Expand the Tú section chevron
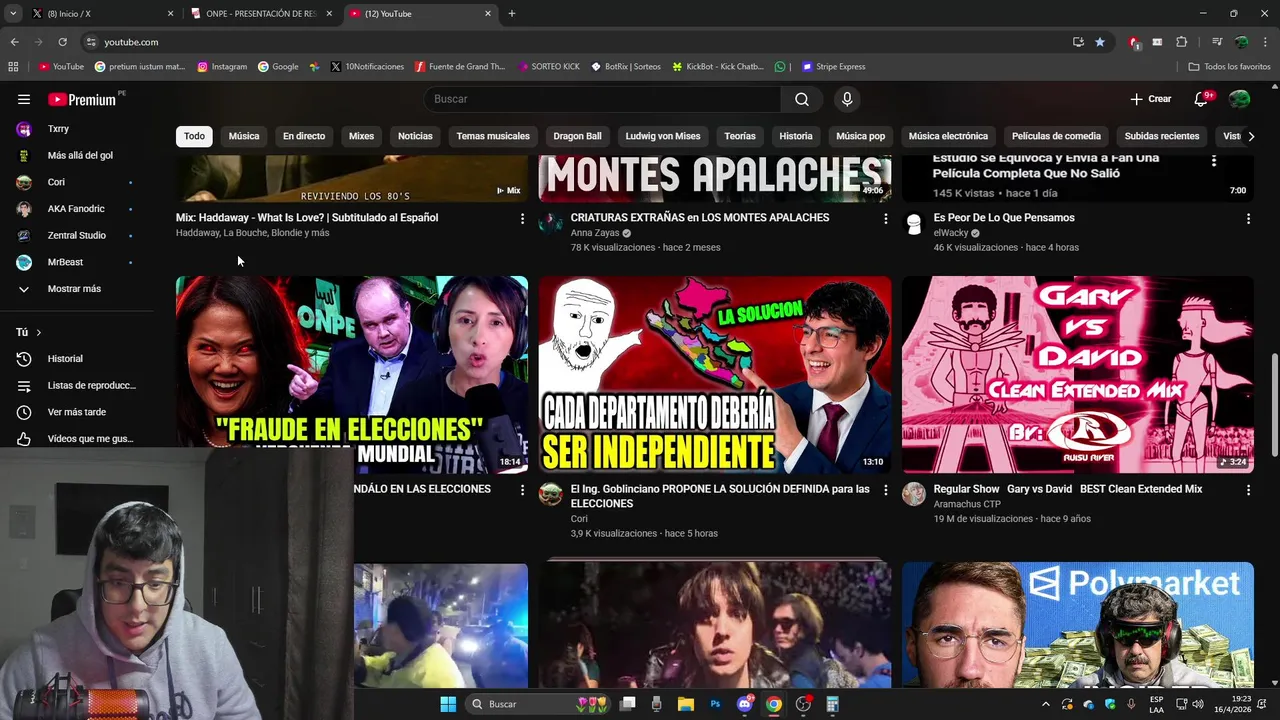 point(39,332)
